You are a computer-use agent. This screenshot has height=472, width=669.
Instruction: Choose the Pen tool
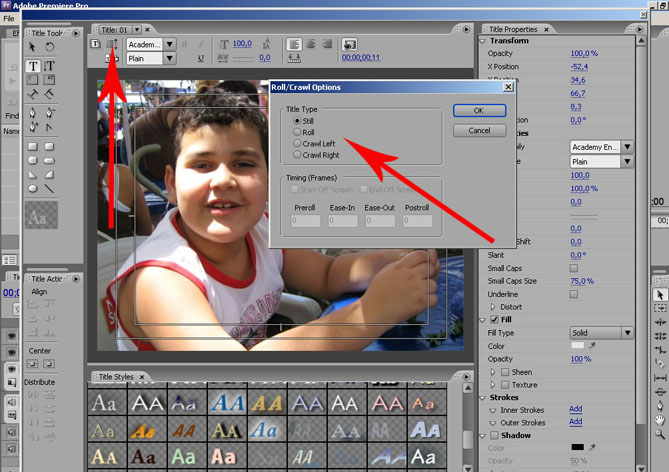[x=33, y=111]
